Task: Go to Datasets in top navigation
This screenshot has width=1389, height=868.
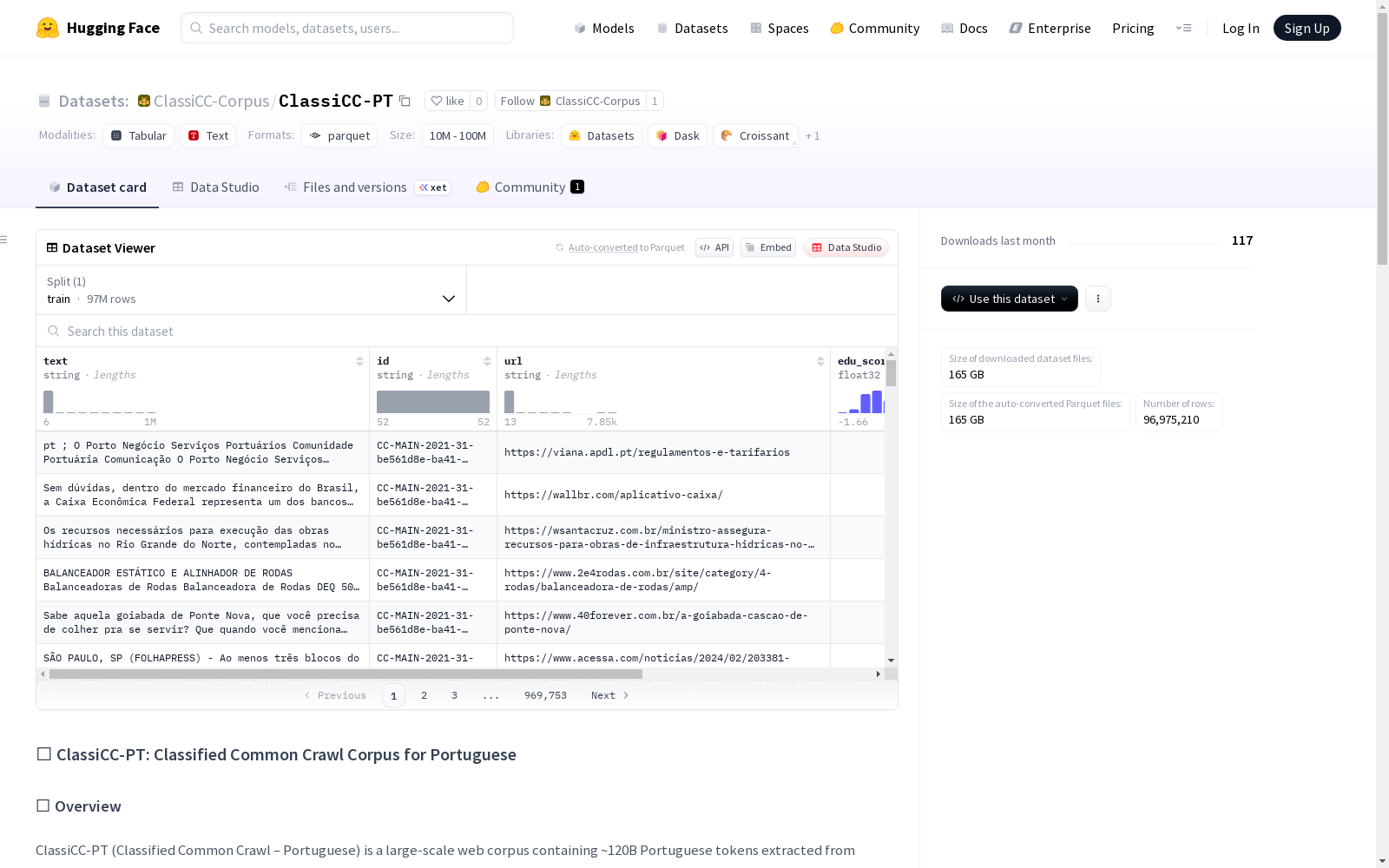Action: [692, 28]
